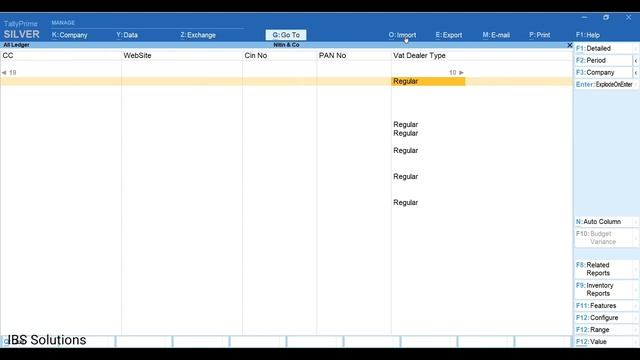Click the G: Go To button
The width and height of the screenshot is (640, 360).
click(286, 35)
